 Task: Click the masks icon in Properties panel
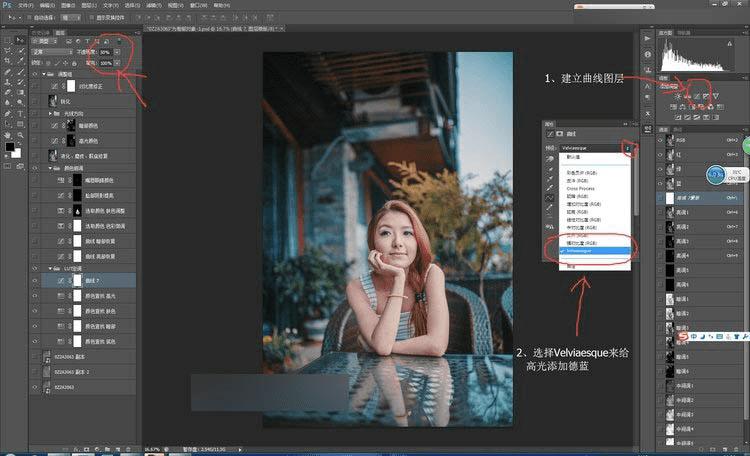point(560,134)
